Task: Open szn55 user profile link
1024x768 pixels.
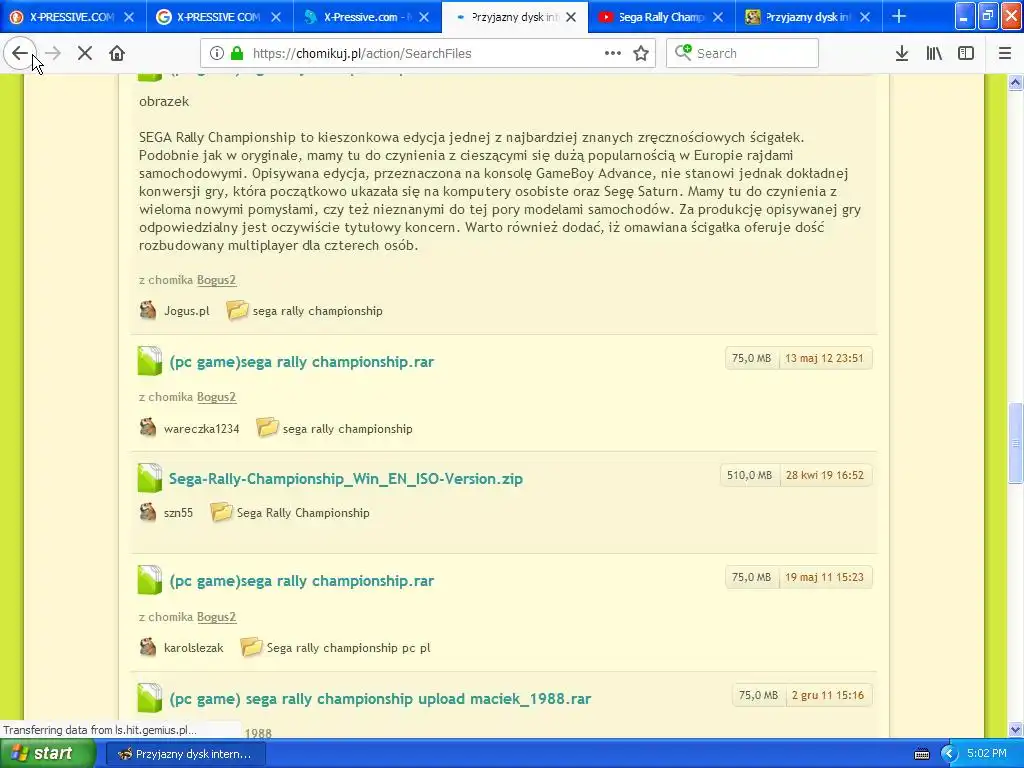Action: pyautogui.click(x=178, y=513)
